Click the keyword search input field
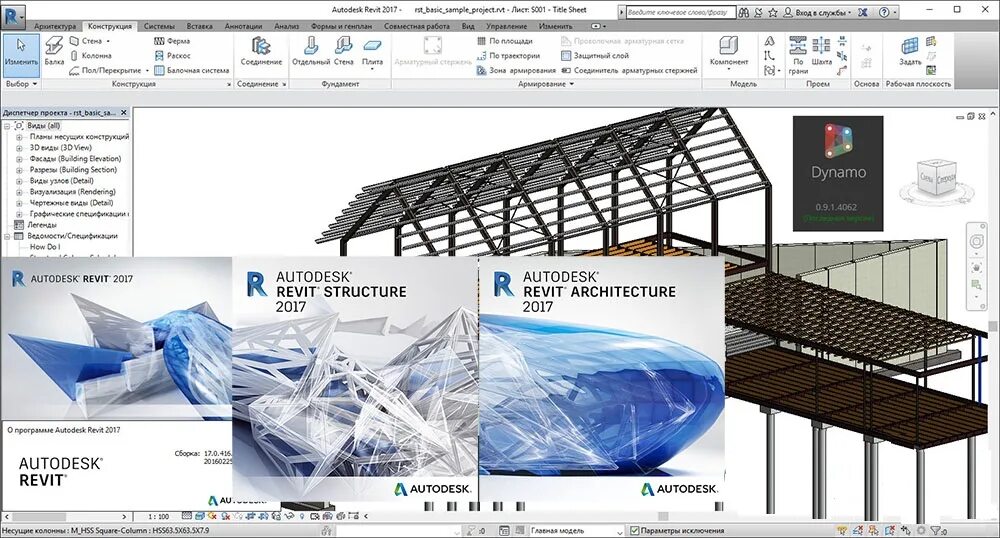The width and height of the screenshot is (1000, 538). point(679,12)
